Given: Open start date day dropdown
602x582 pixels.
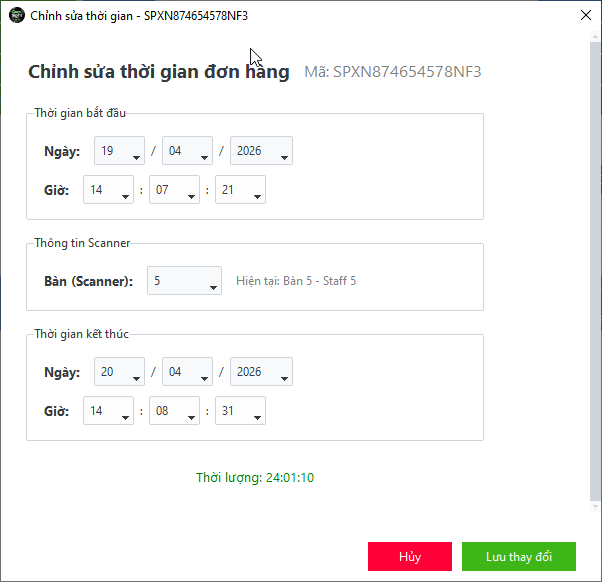Looking at the screenshot, I should [119, 152].
